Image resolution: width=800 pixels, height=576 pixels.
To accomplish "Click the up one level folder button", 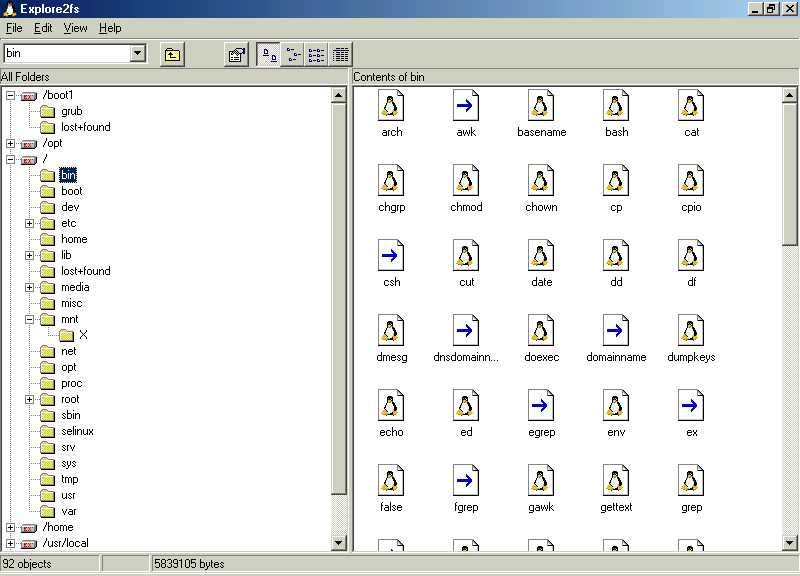I will pos(172,54).
